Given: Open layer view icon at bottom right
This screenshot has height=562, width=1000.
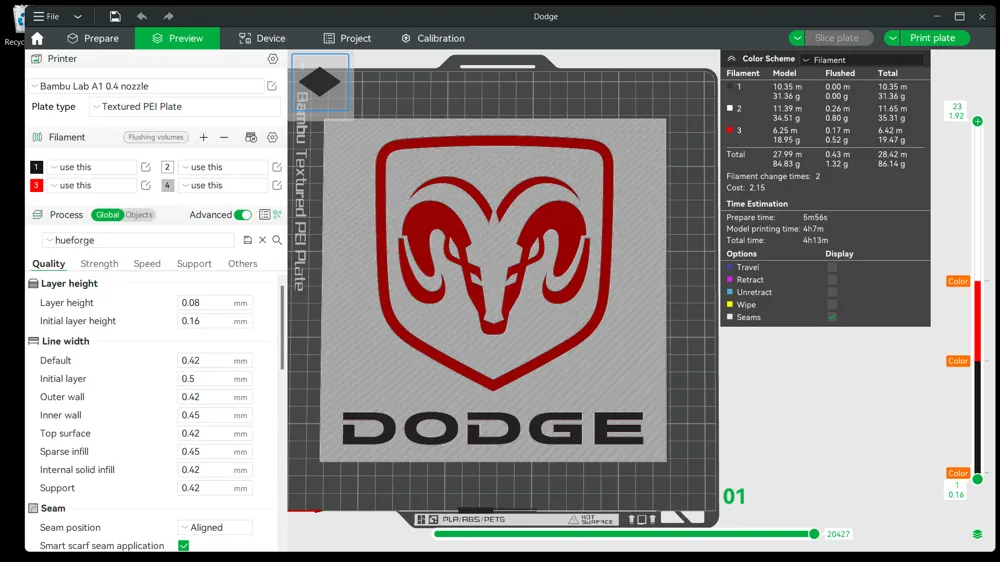Looking at the screenshot, I should point(977,534).
